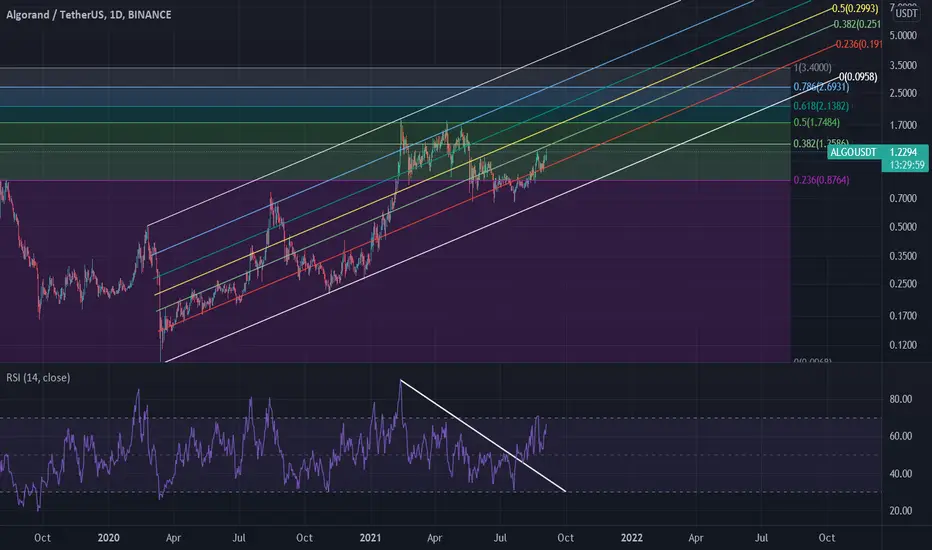The width and height of the screenshot is (932, 550).
Task: Click the 2.5000 price axis label
Action: click(x=903, y=93)
